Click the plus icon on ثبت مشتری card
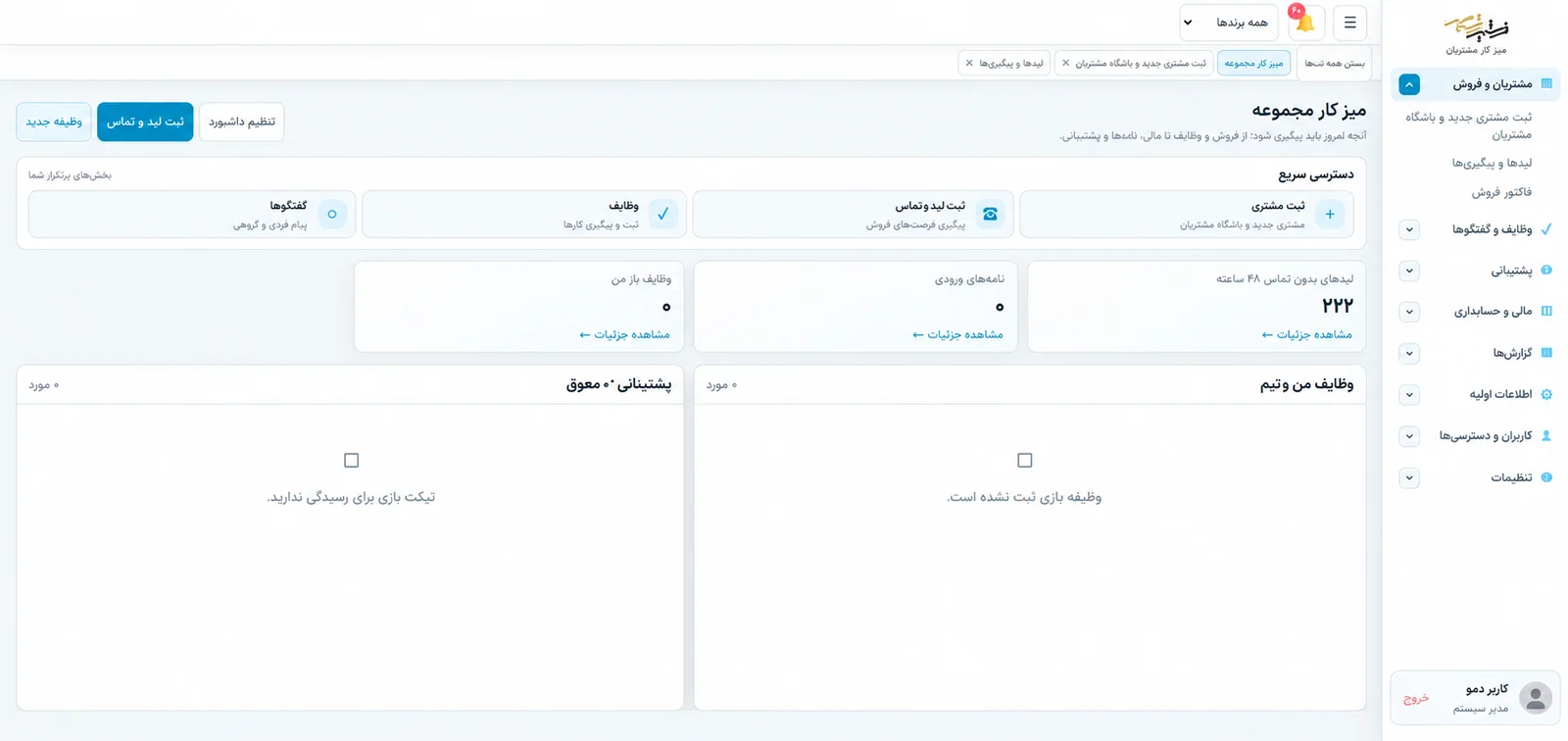 [1330, 214]
